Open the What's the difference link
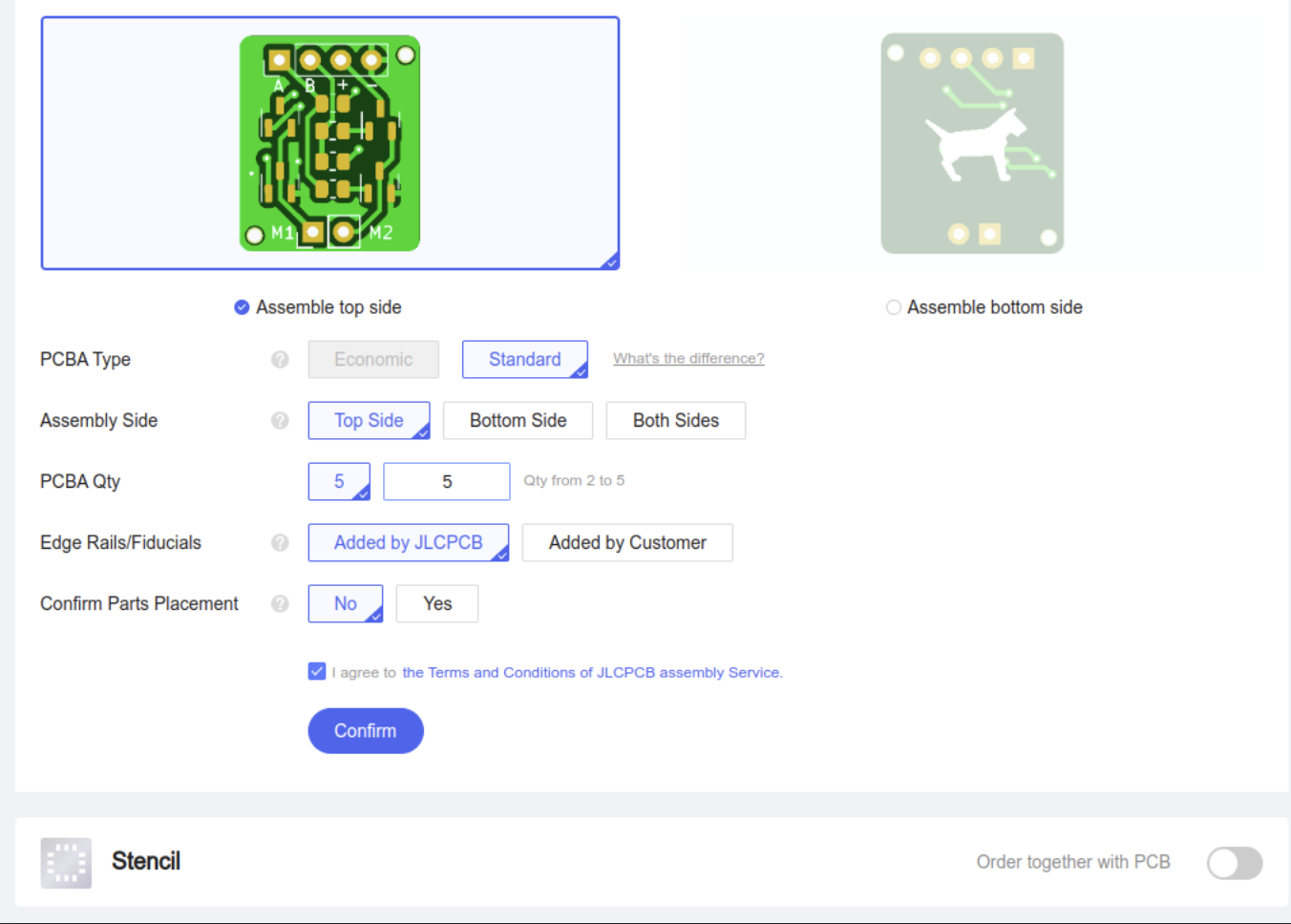1291x924 pixels. coord(688,358)
